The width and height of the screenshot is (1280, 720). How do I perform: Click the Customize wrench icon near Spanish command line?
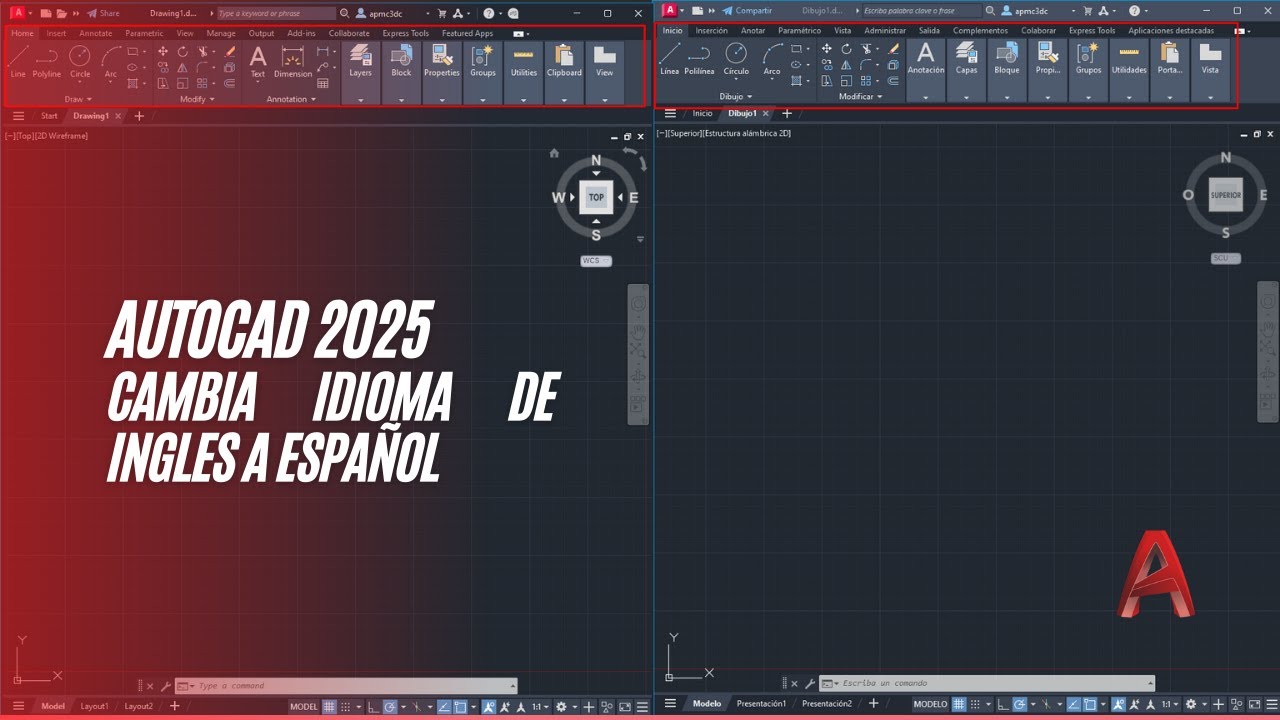810,683
